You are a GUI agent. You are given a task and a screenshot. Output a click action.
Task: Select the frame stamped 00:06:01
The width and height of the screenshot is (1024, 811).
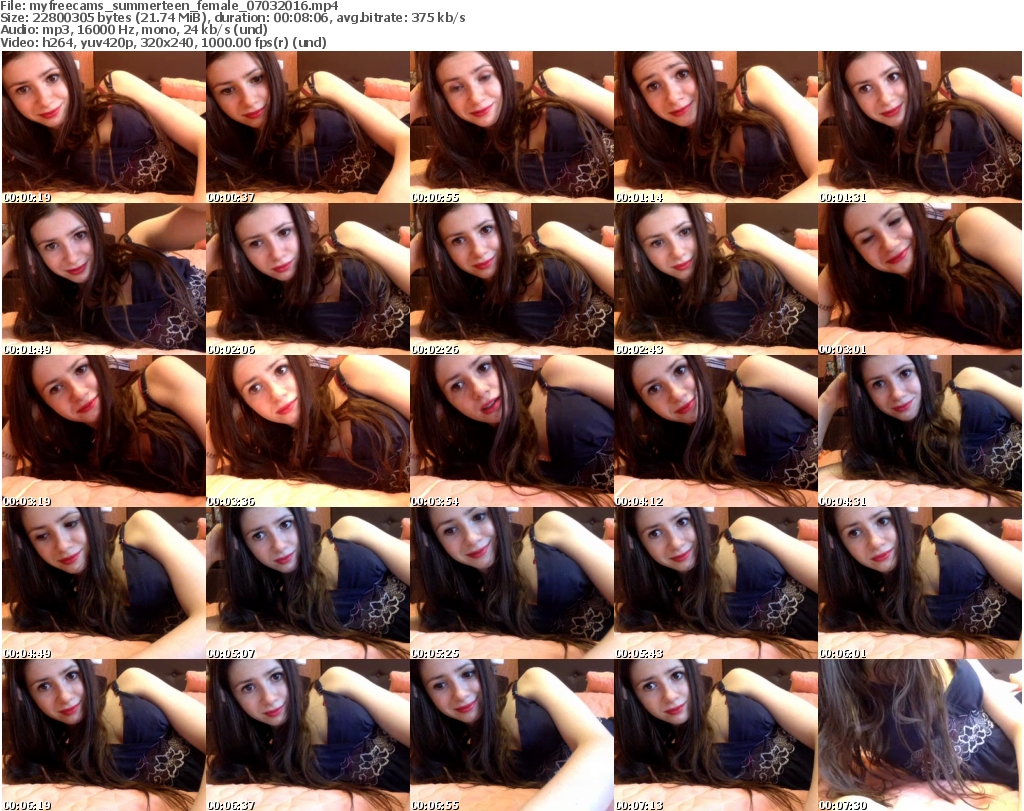pos(920,584)
